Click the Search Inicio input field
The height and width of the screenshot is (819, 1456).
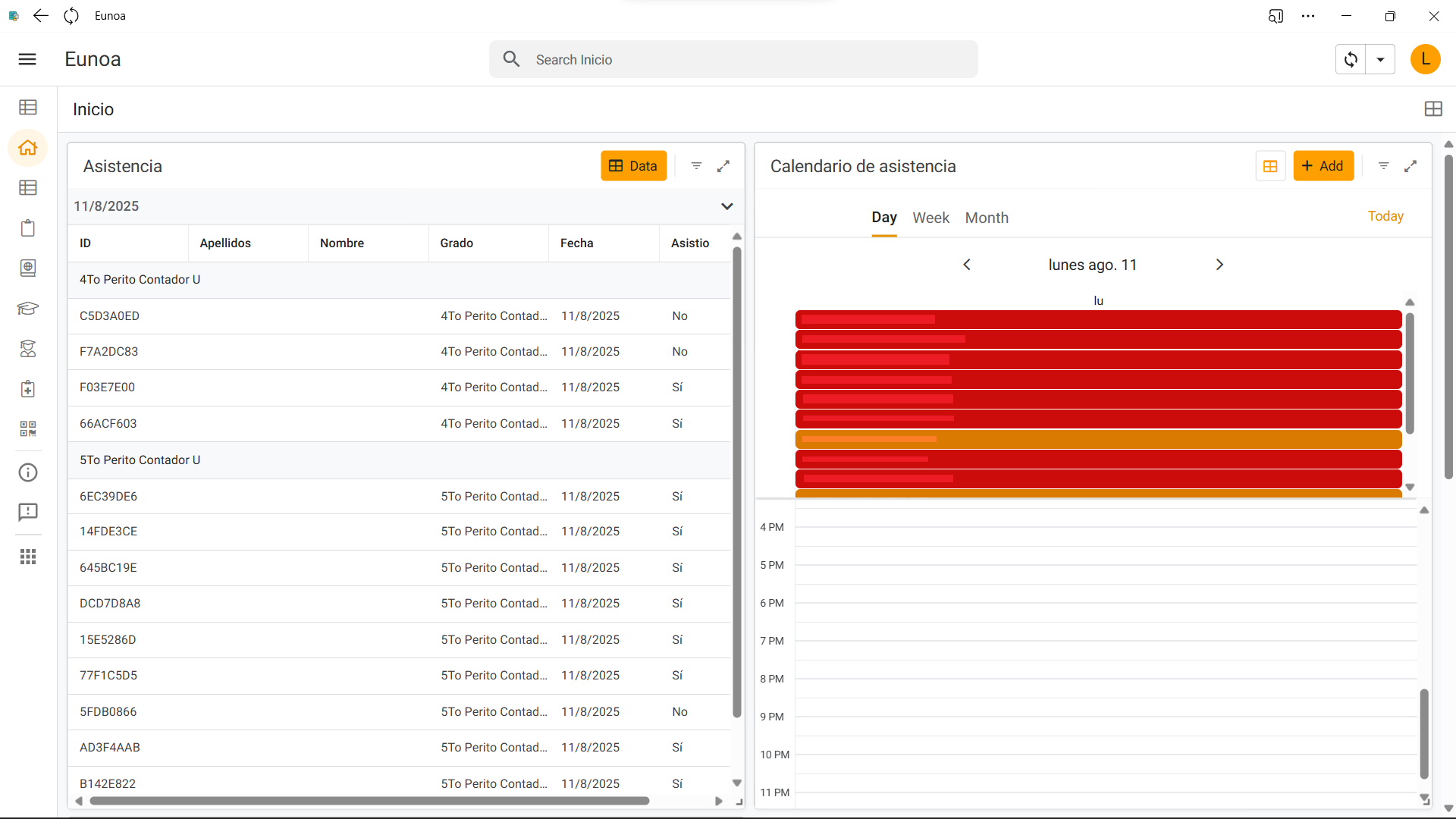pyautogui.click(x=733, y=59)
